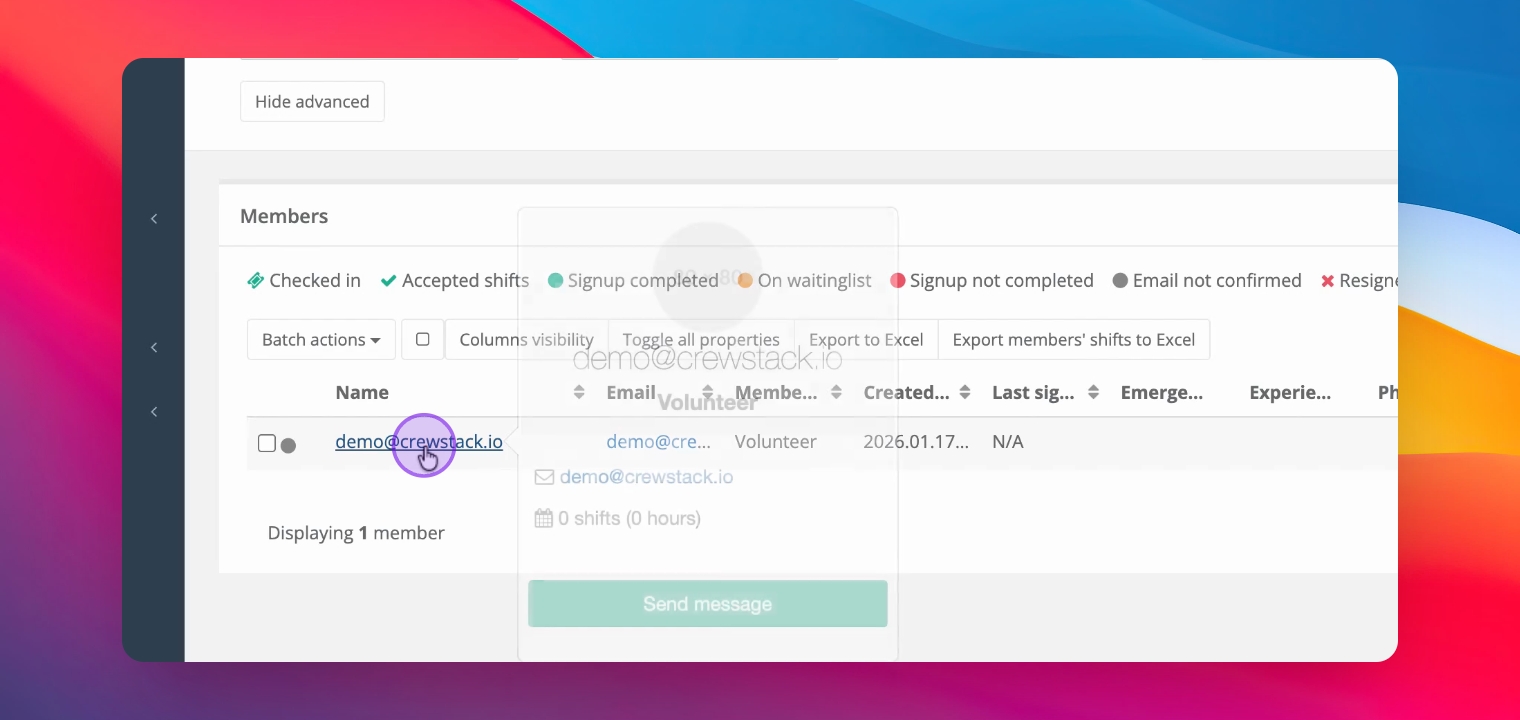
Task: Click the Accepted shifts checkmark icon
Action: [388, 281]
